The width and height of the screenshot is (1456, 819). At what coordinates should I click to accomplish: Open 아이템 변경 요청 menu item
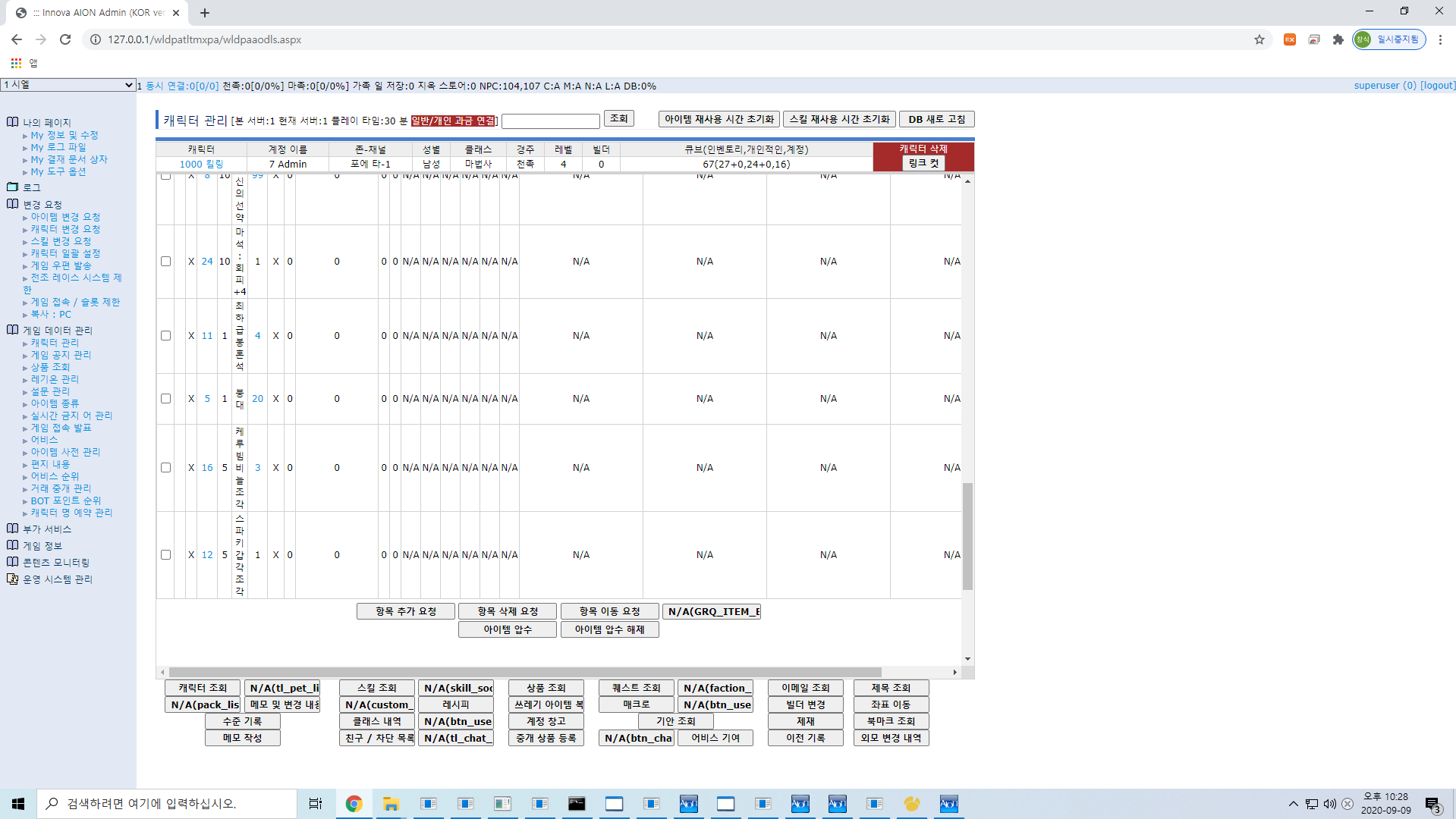(x=65, y=217)
